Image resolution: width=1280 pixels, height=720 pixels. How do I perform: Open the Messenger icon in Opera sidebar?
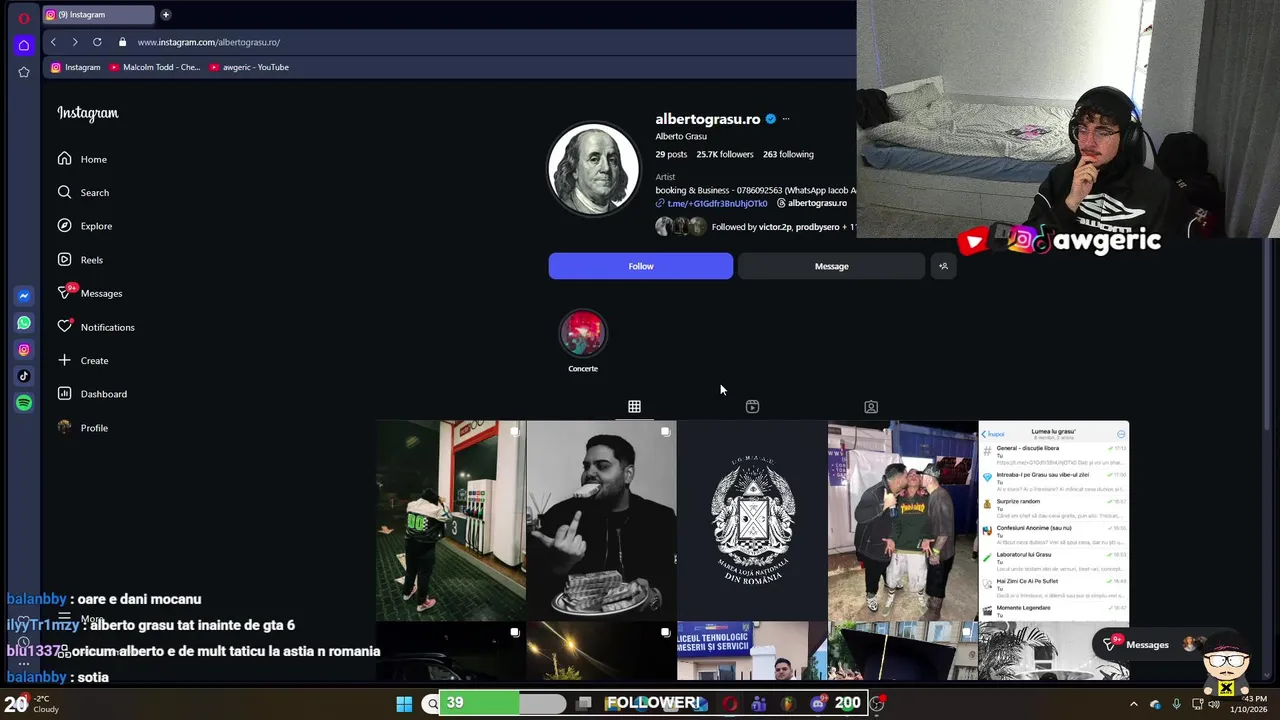24,296
